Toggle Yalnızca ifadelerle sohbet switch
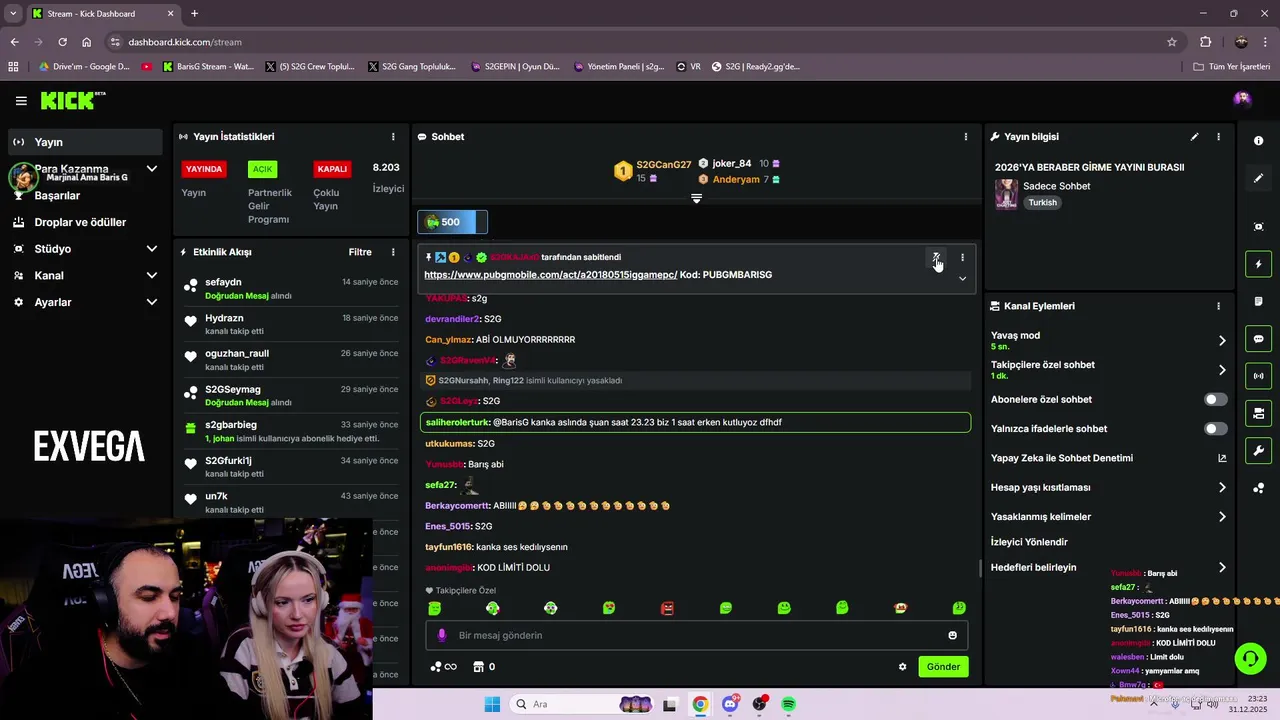This screenshot has width=1280, height=720. coord(1215,428)
